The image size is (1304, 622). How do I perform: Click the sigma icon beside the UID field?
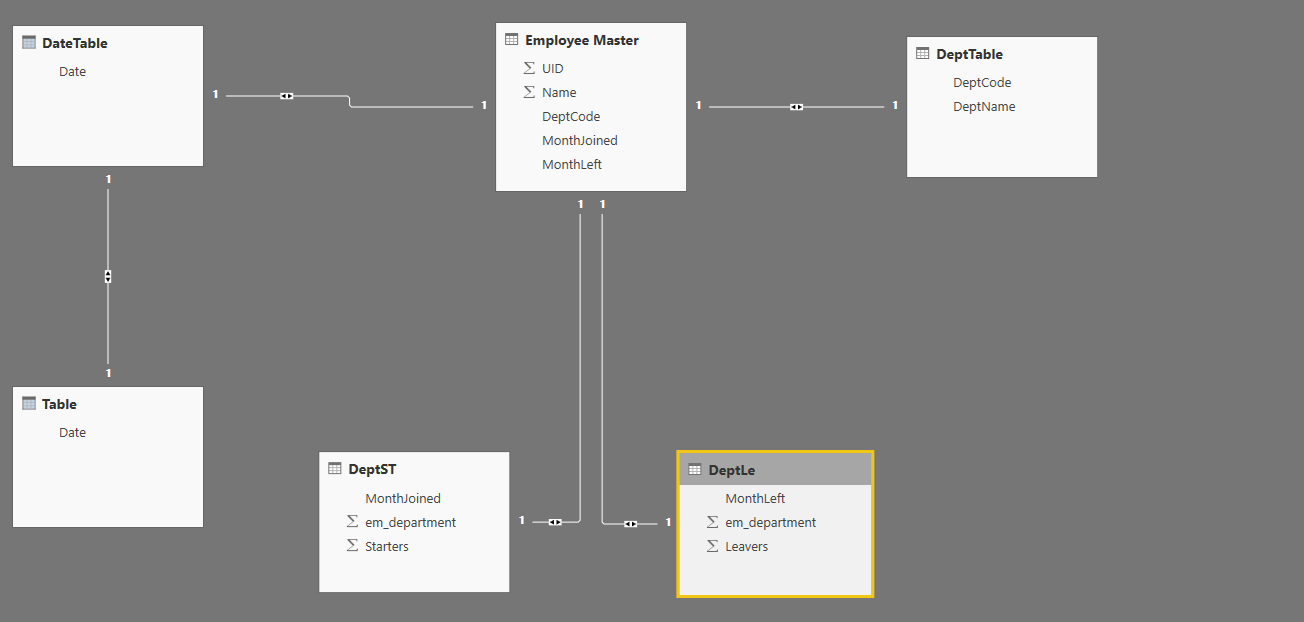point(529,68)
